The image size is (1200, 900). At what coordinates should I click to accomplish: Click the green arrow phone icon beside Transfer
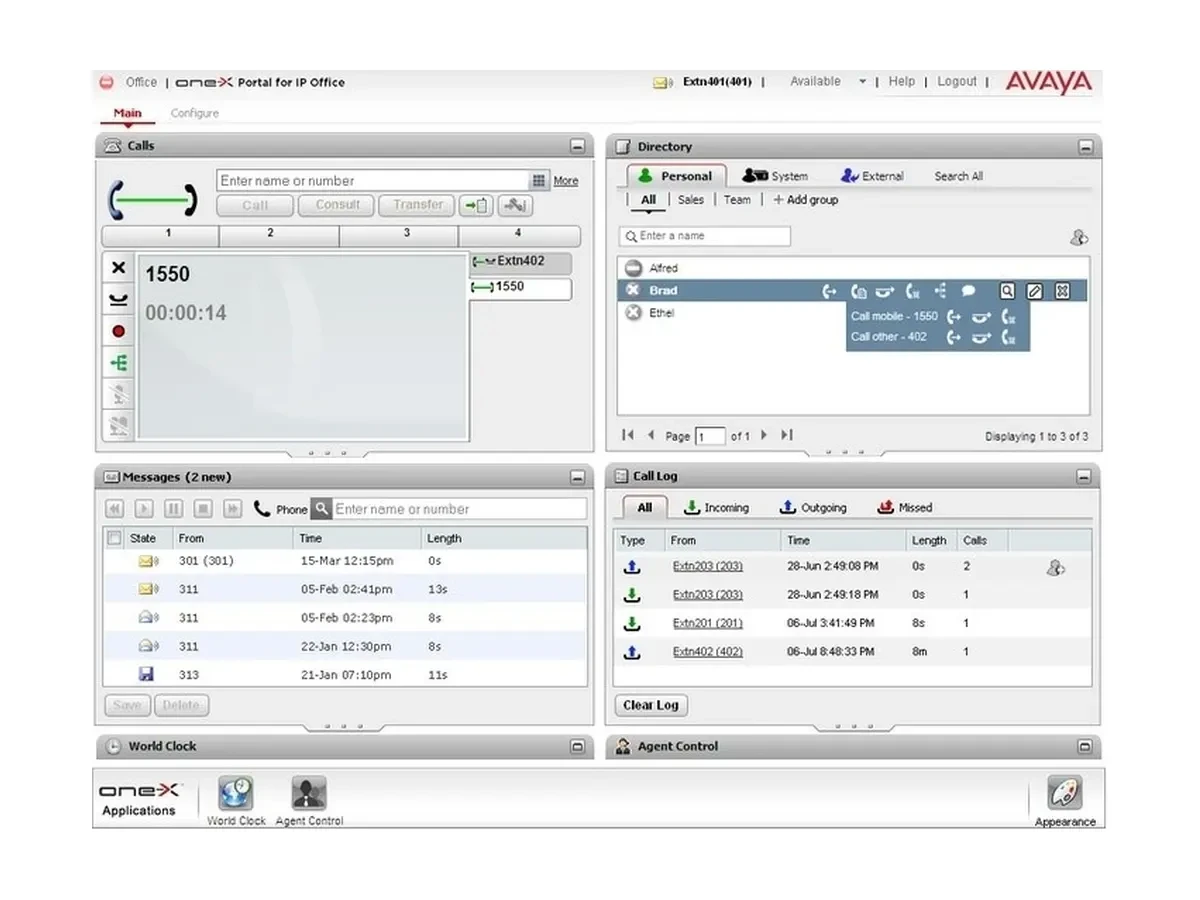(x=476, y=206)
